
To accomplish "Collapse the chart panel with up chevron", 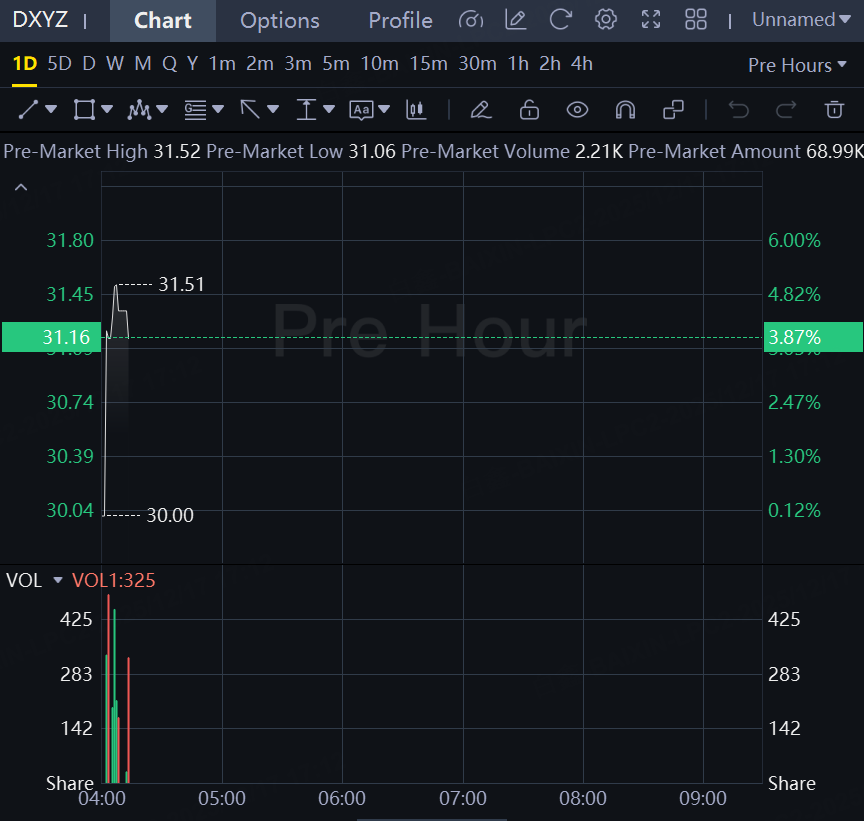I will tap(21, 187).
